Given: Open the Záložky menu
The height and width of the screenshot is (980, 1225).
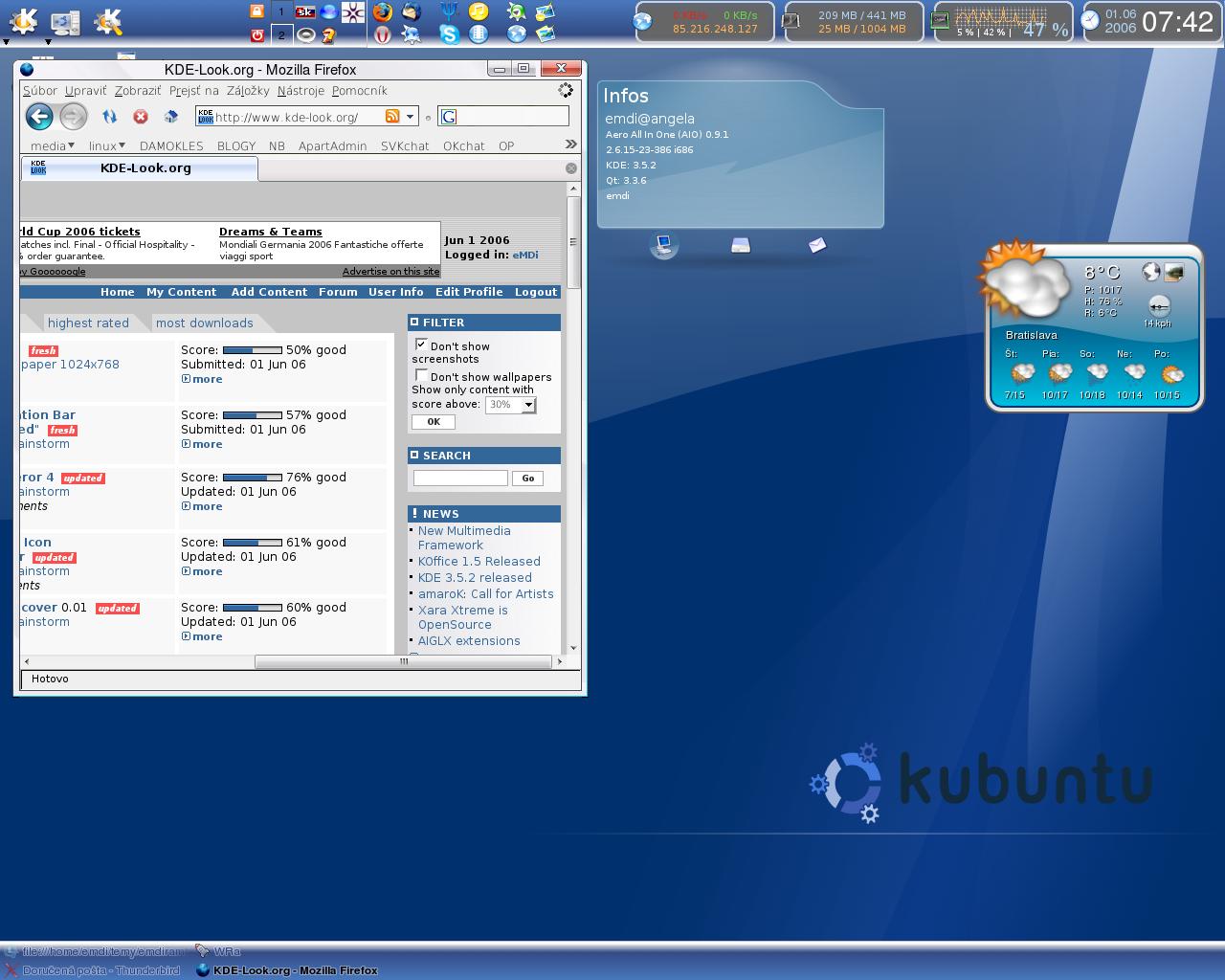Looking at the screenshot, I should click(x=248, y=91).
